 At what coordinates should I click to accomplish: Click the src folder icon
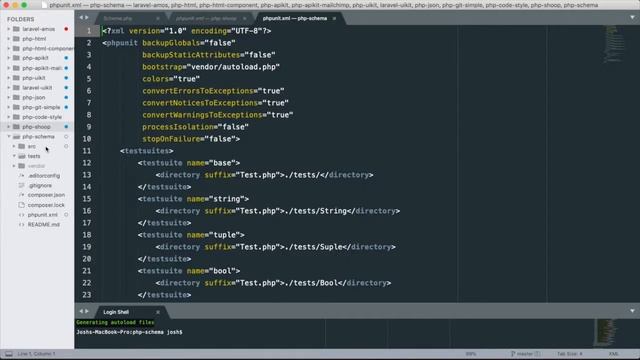pyautogui.click(x=22, y=147)
